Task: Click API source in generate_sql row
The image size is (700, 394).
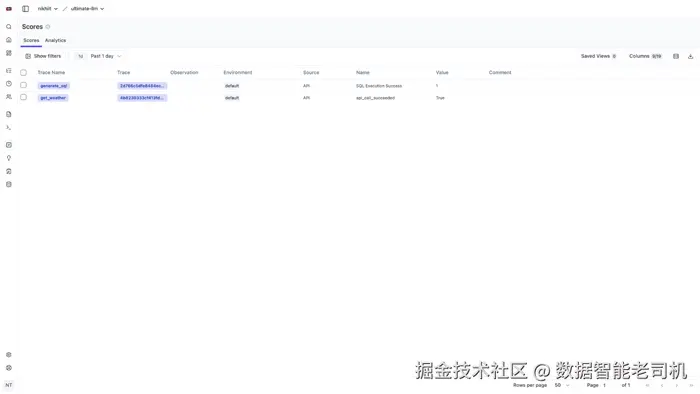Action: click(306, 86)
